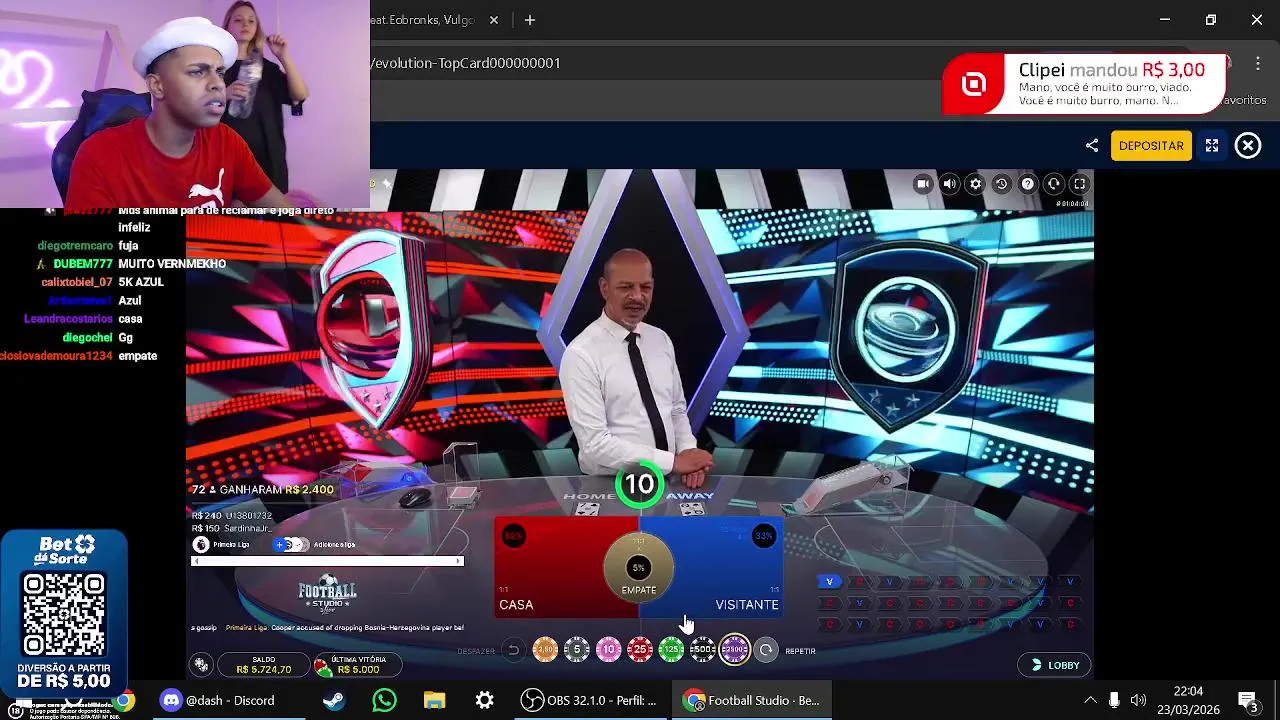This screenshot has height=720, width=1280.
Task: Open game history clock icon
Action: [x=1001, y=184]
